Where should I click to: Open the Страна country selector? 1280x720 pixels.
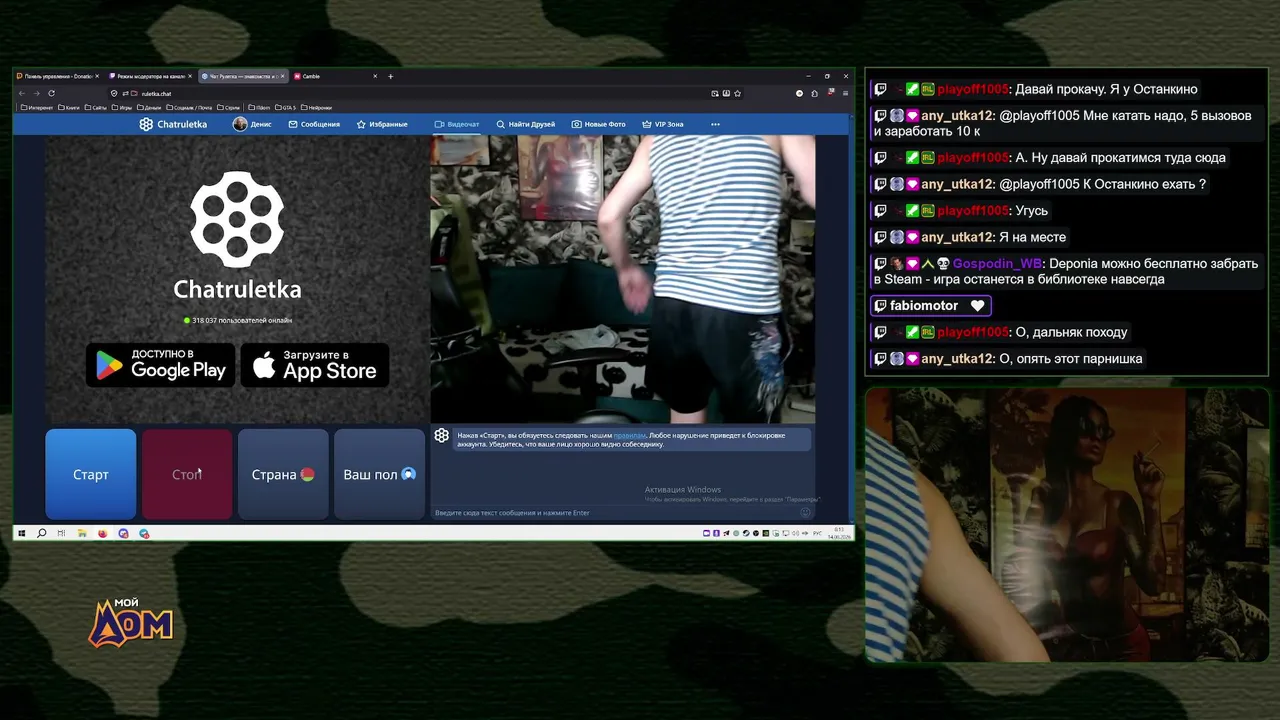click(283, 474)
